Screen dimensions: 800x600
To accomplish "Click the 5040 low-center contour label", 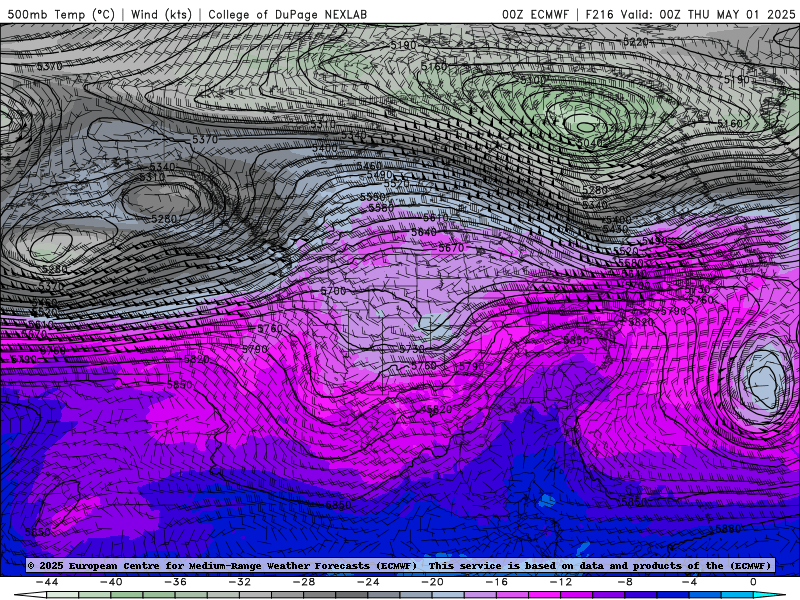I will (x=589, y=143).
